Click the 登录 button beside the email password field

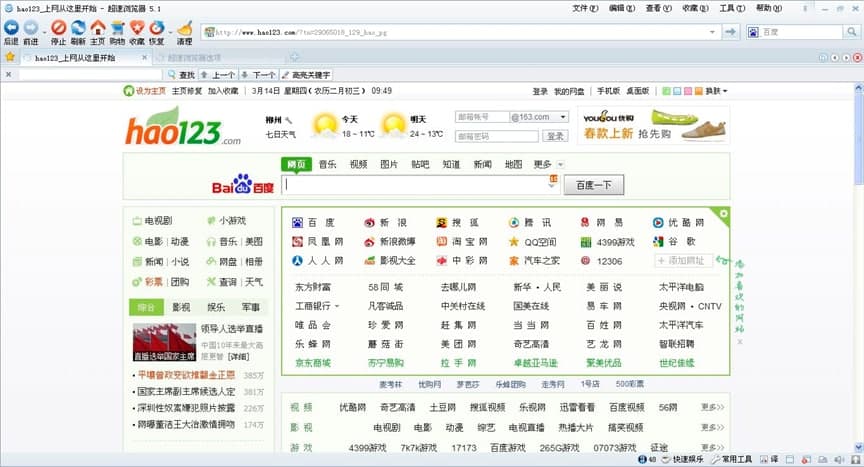pos(555,136)
